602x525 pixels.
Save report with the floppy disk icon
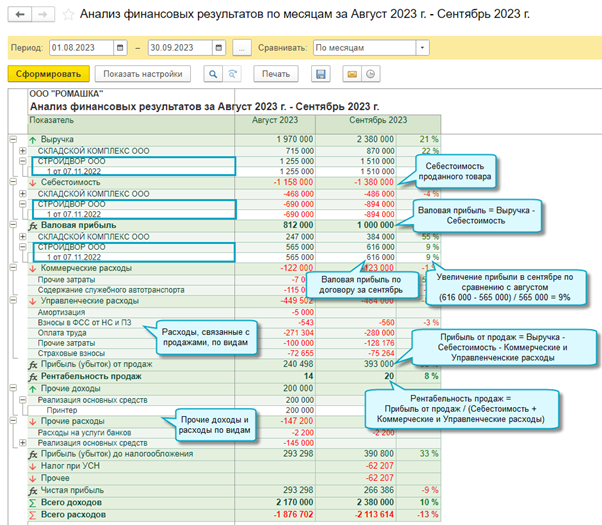pyautogui.click(x=321, y=74)
